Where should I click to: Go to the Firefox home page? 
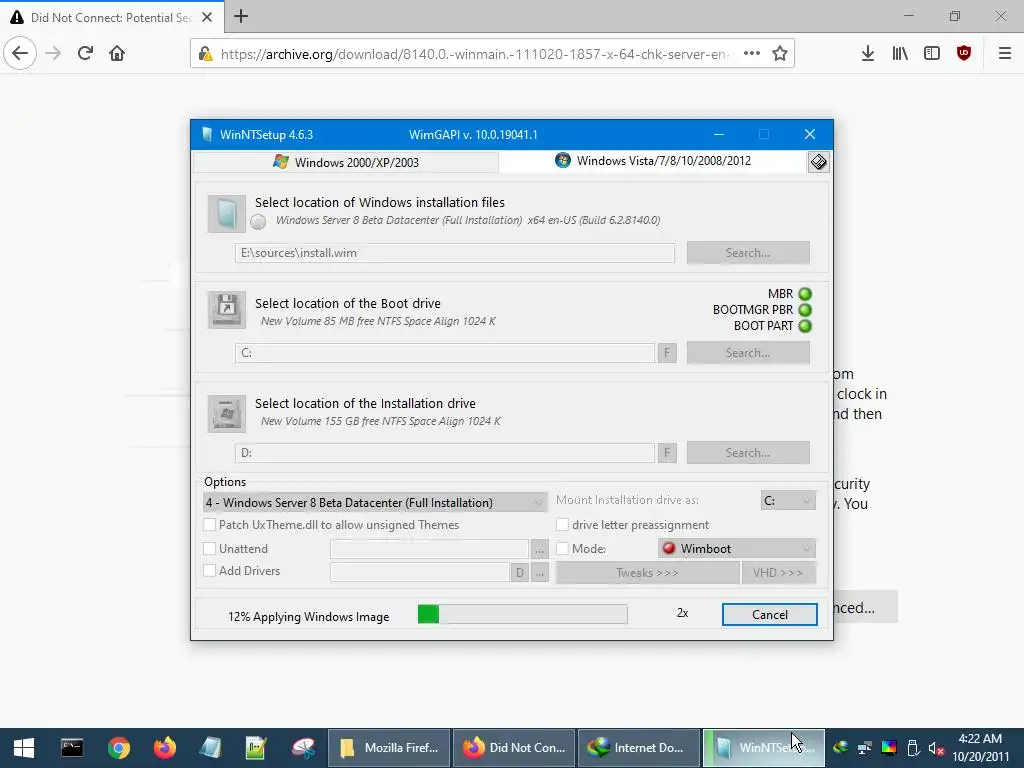coord(117,54)
